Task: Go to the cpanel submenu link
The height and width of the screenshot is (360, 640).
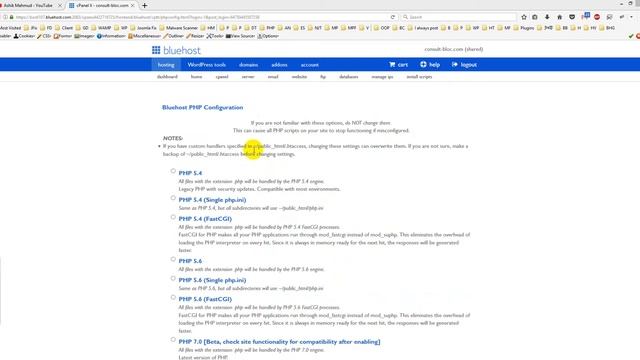Action: (222, 77)
